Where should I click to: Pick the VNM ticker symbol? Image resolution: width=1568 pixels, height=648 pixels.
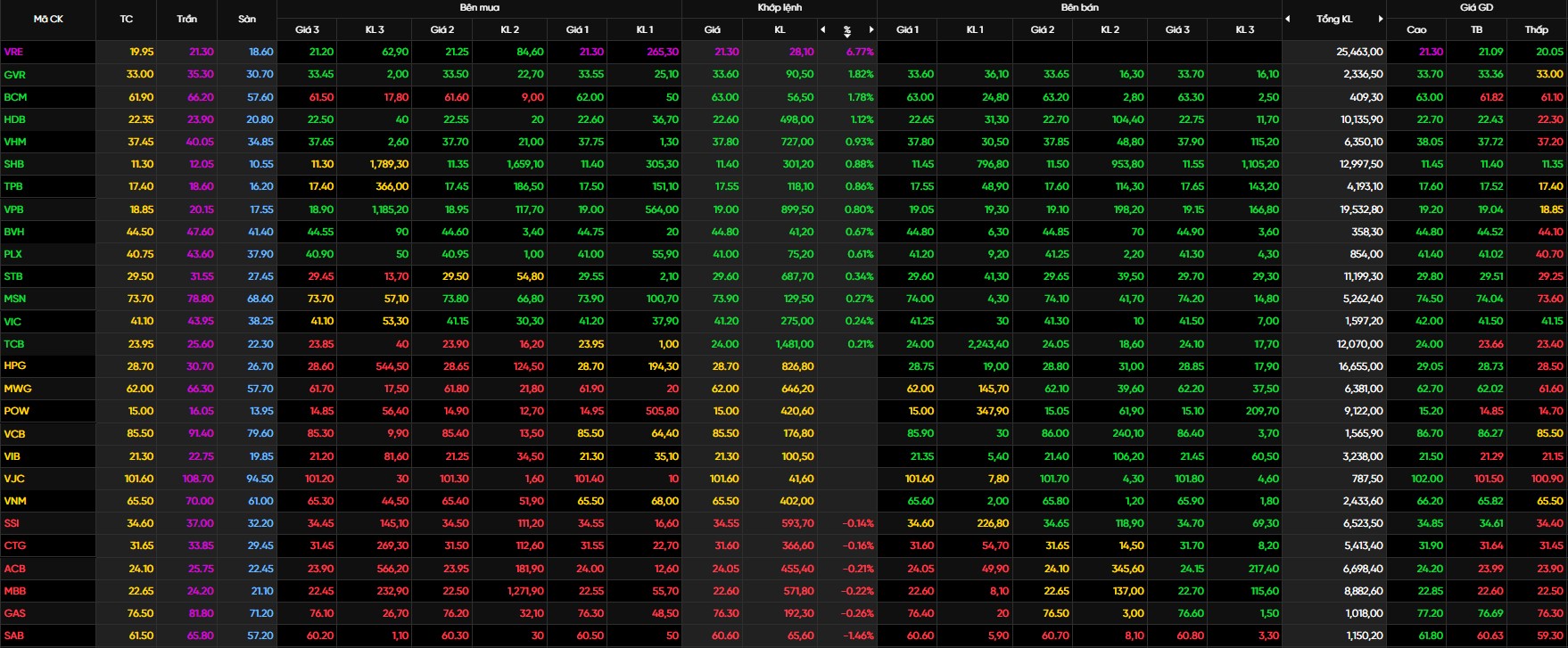[x=15, y=501]
